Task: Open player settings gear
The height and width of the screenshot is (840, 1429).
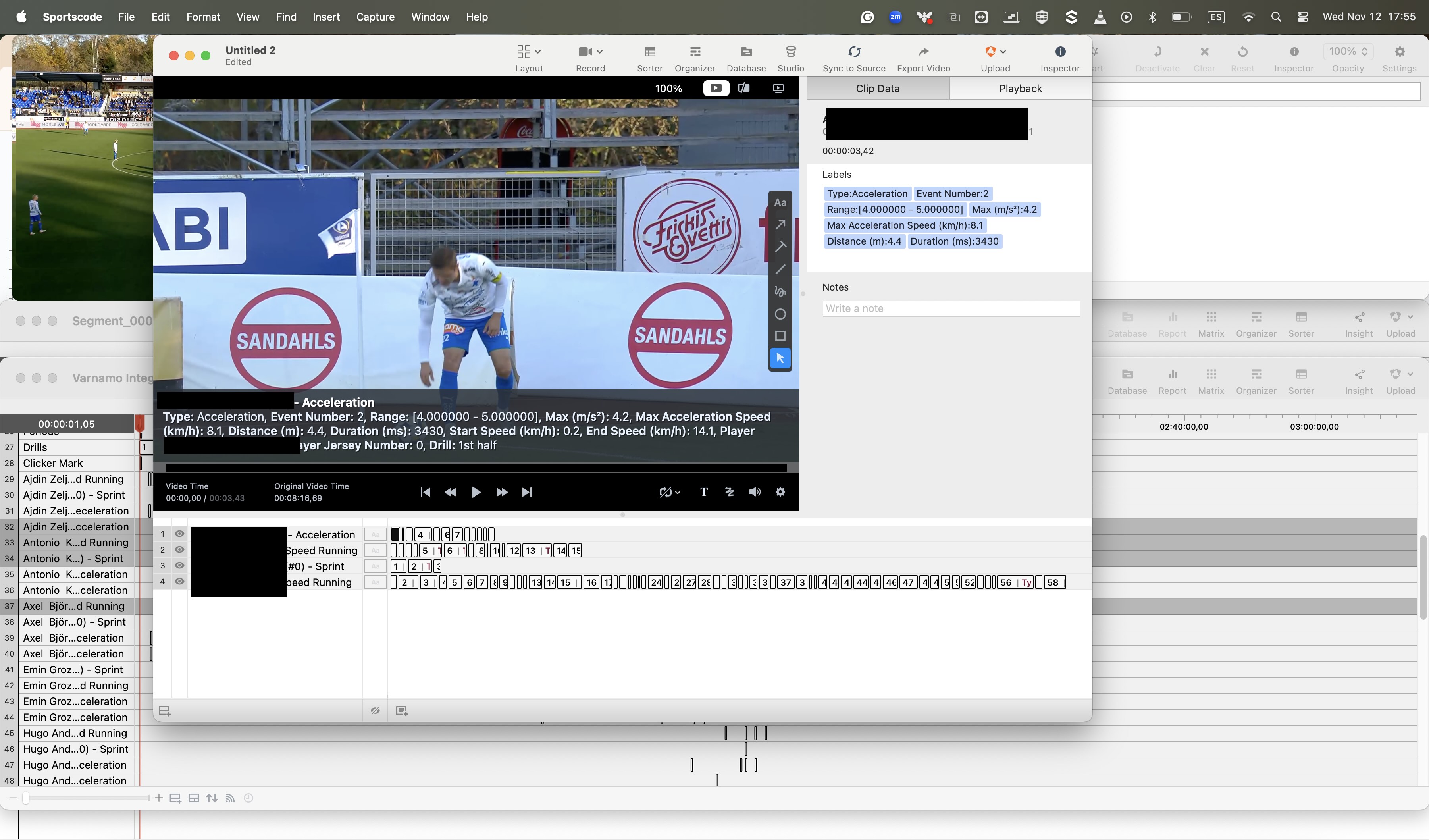Action: click(x=780, y=492)
